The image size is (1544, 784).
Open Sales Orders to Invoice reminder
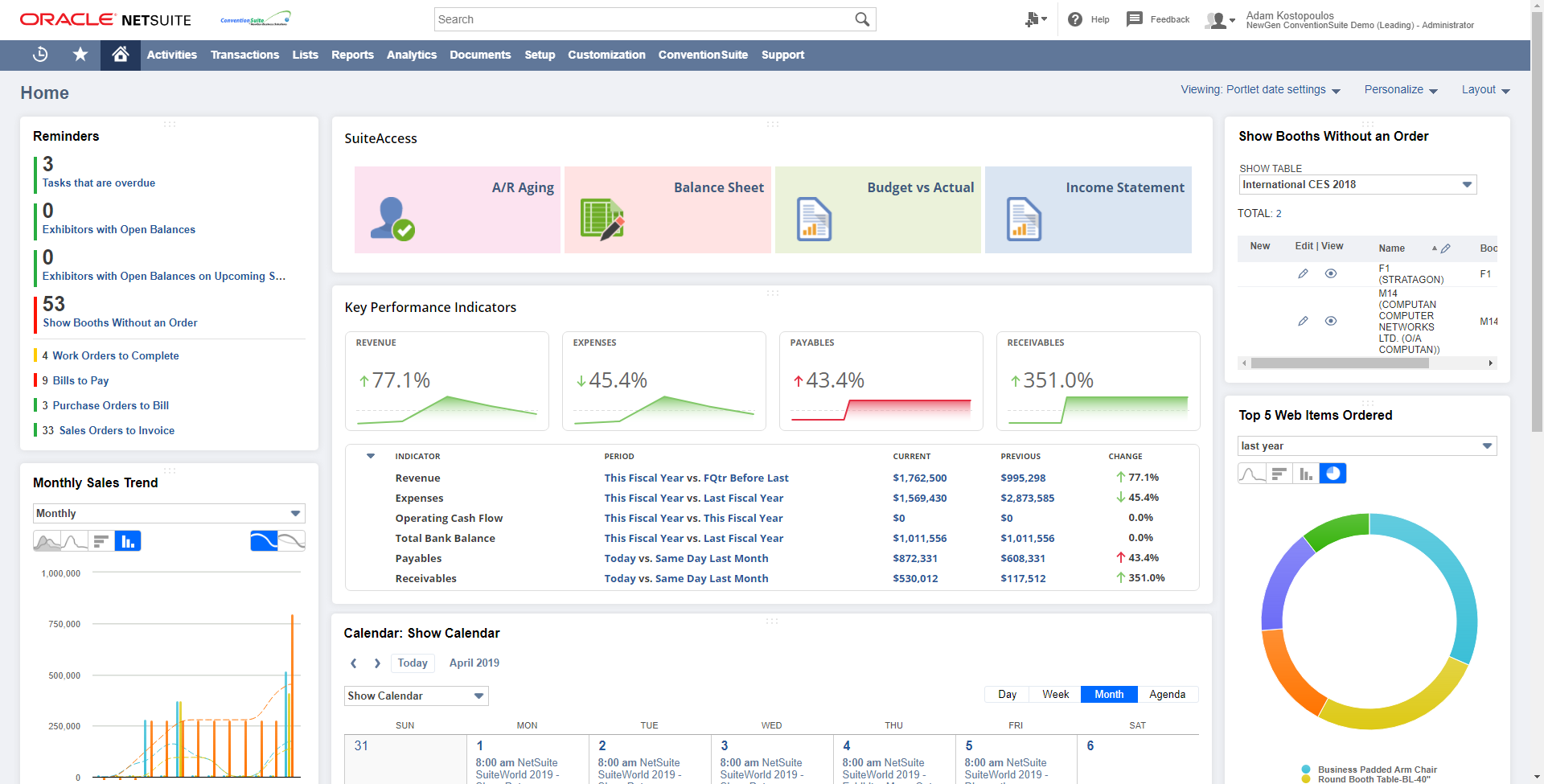[x=117, y=430]
